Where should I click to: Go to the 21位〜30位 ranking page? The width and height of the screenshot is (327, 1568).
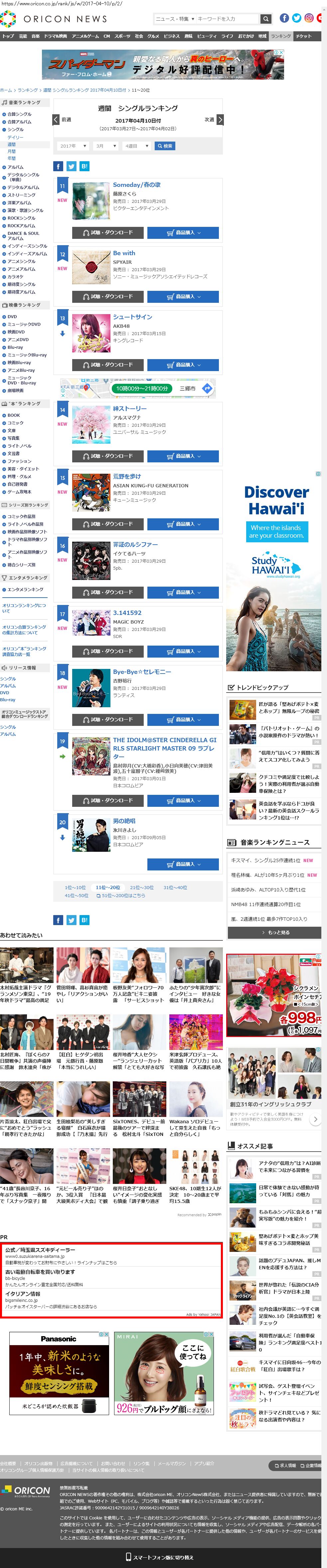click(140, 887)
